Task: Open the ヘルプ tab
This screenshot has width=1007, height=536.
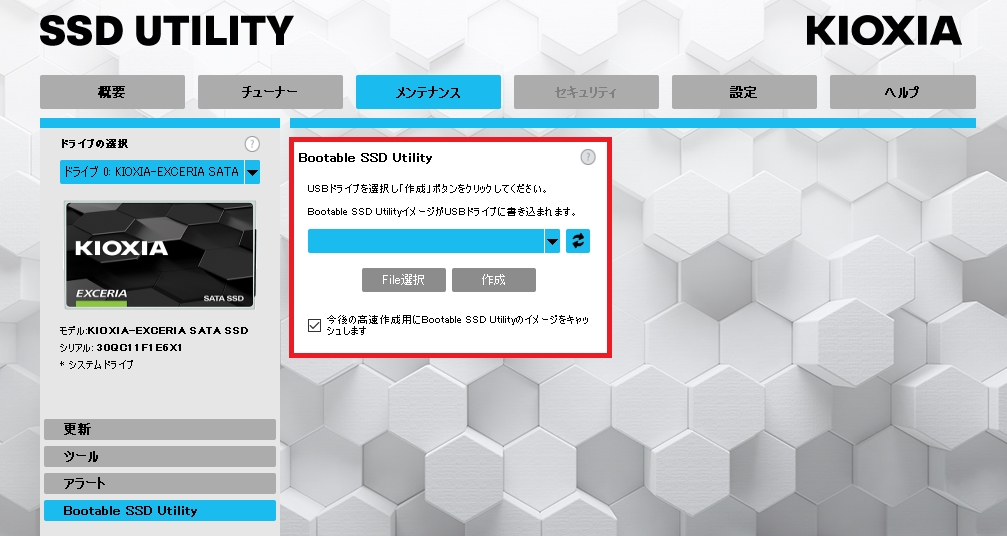Action: 903,92
